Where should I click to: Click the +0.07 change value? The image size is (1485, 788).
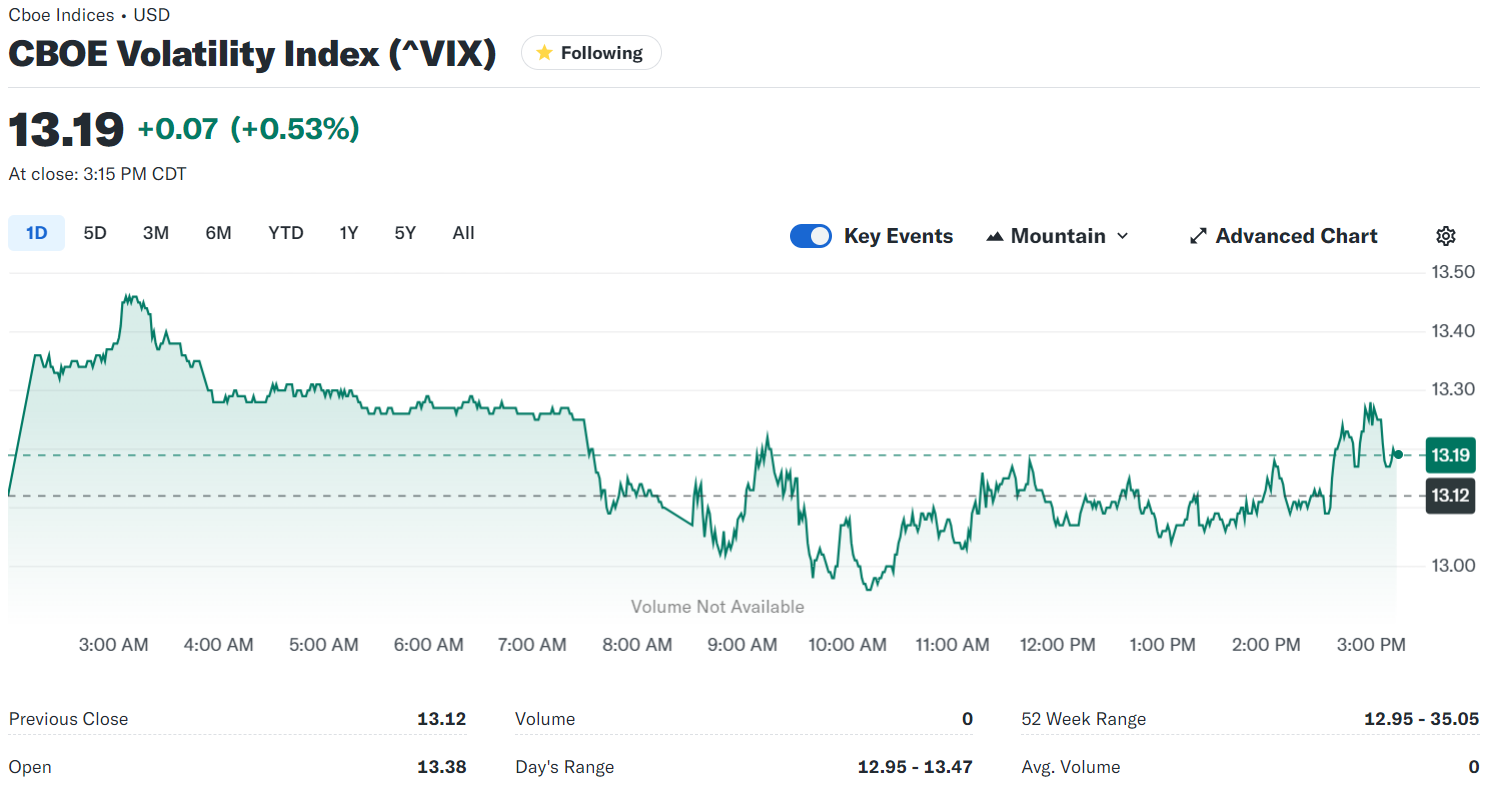tap(178, 129)
